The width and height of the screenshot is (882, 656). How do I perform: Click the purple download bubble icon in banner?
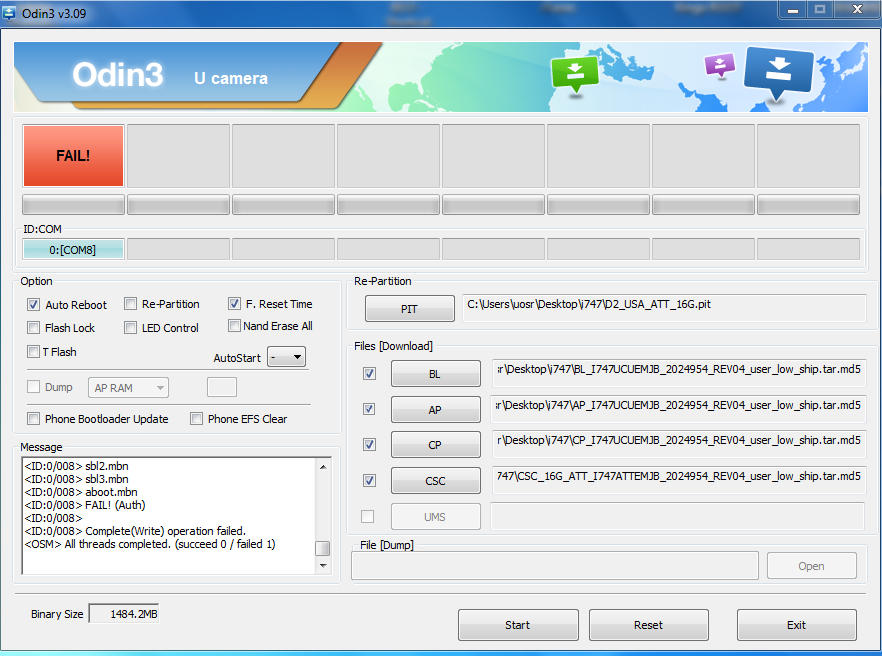click(x=719, y=65)
